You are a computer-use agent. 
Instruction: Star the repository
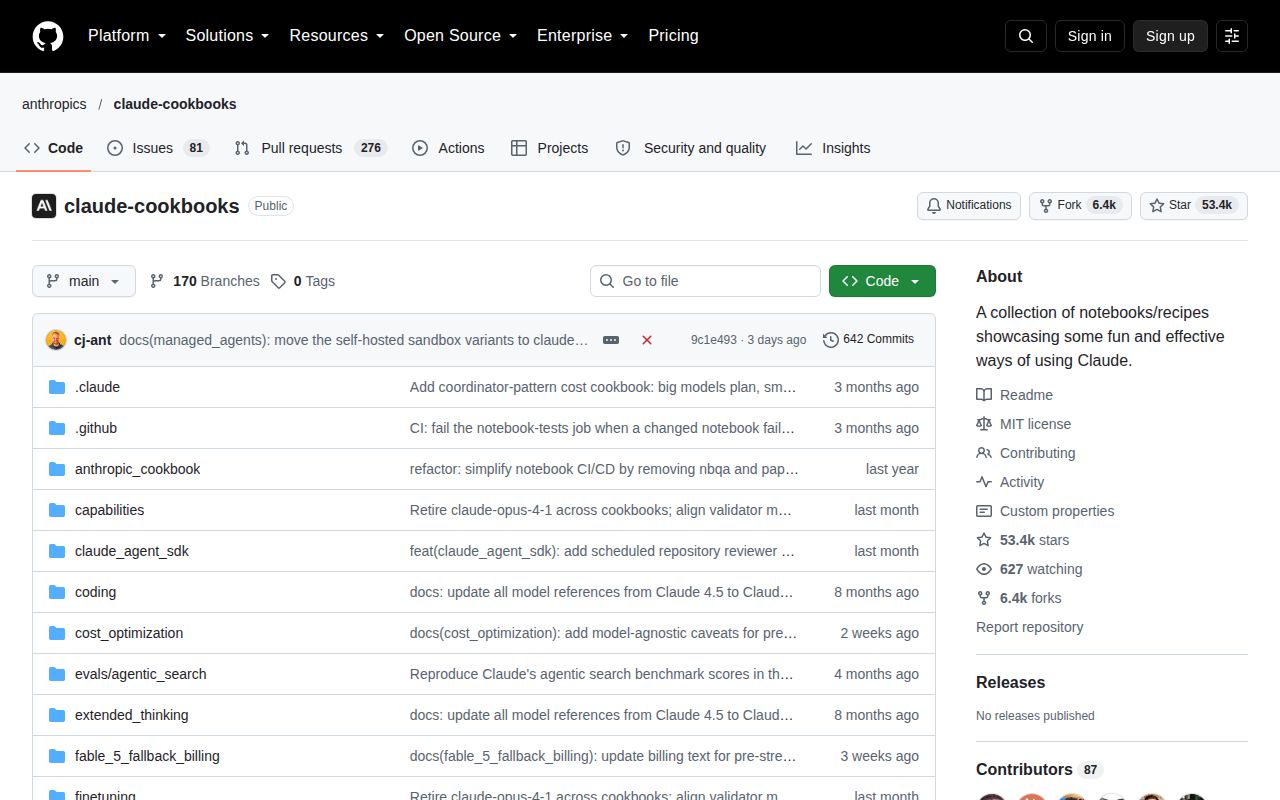coord(1194,205)
